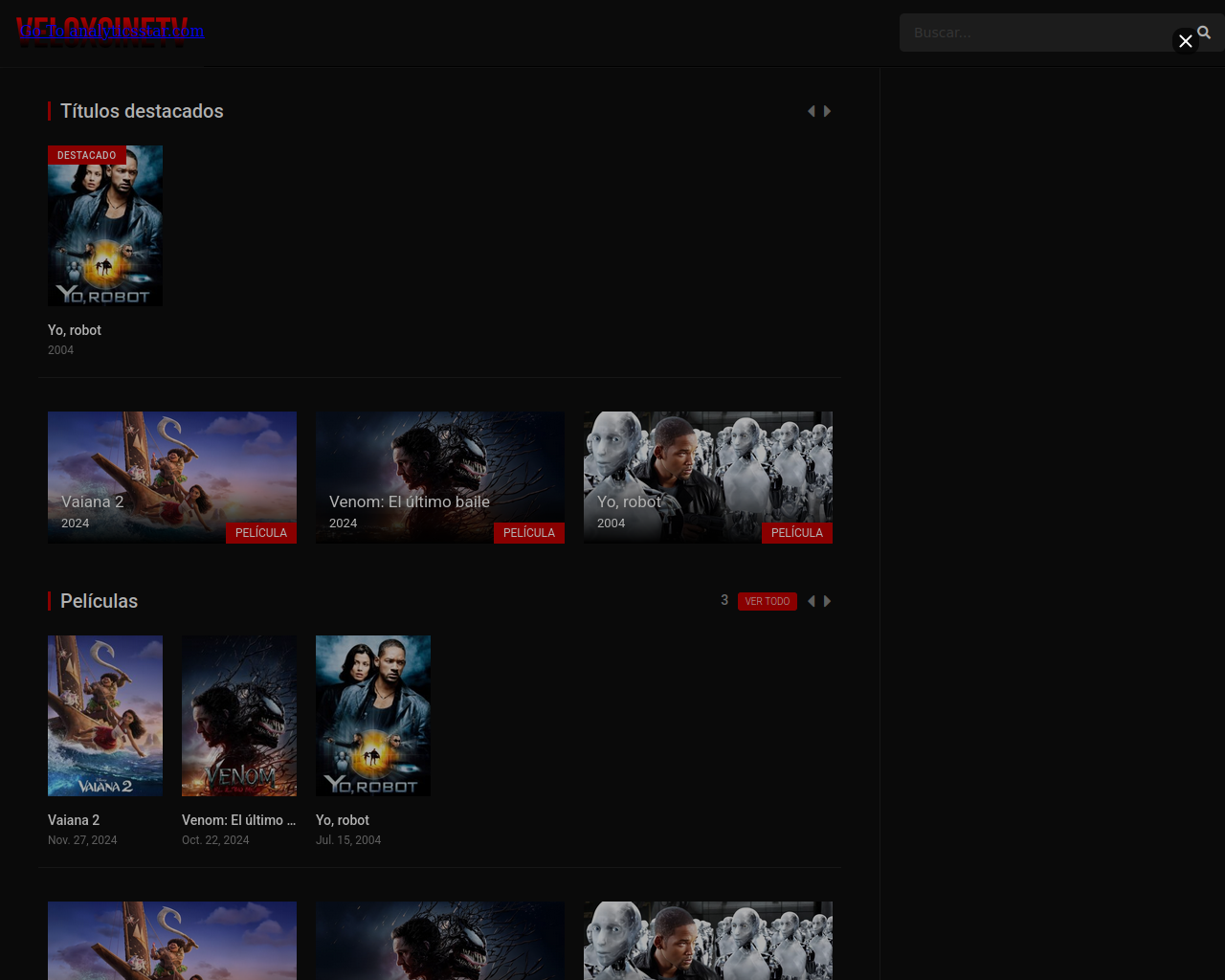The width and height of the screenshot is (1225, 980).
Task: Click VER TODO in Películas section
Action: point(768,601)
